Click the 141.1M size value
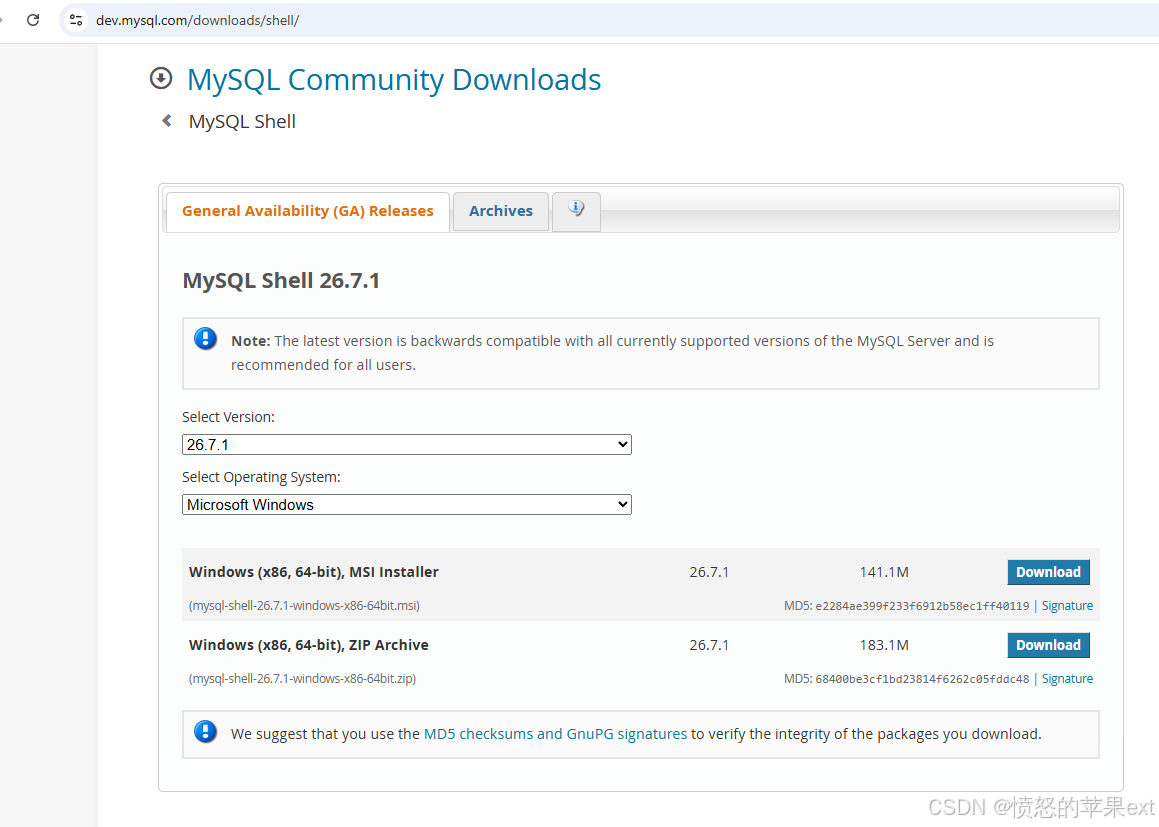 884,572
